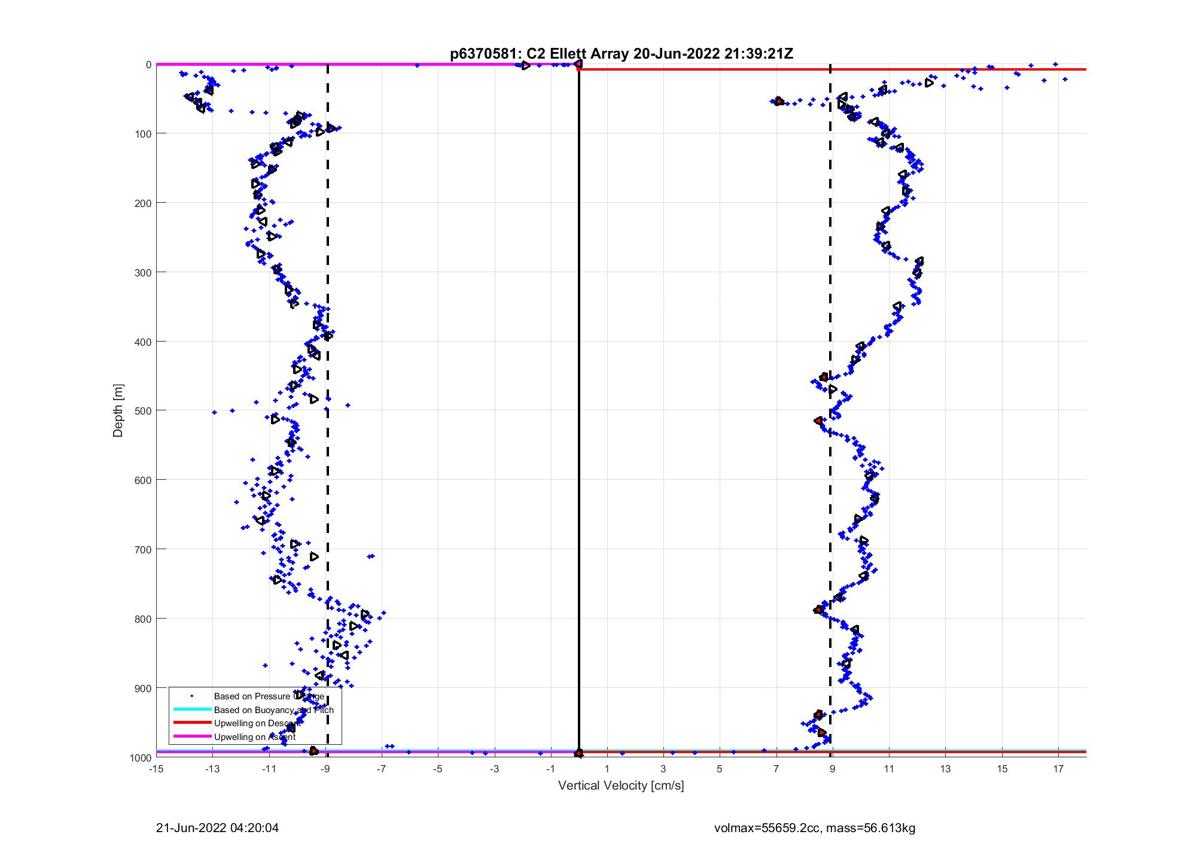1200x851 pixels.
Task: Click velocity tick label '11'
Action: tap(888, 769)
